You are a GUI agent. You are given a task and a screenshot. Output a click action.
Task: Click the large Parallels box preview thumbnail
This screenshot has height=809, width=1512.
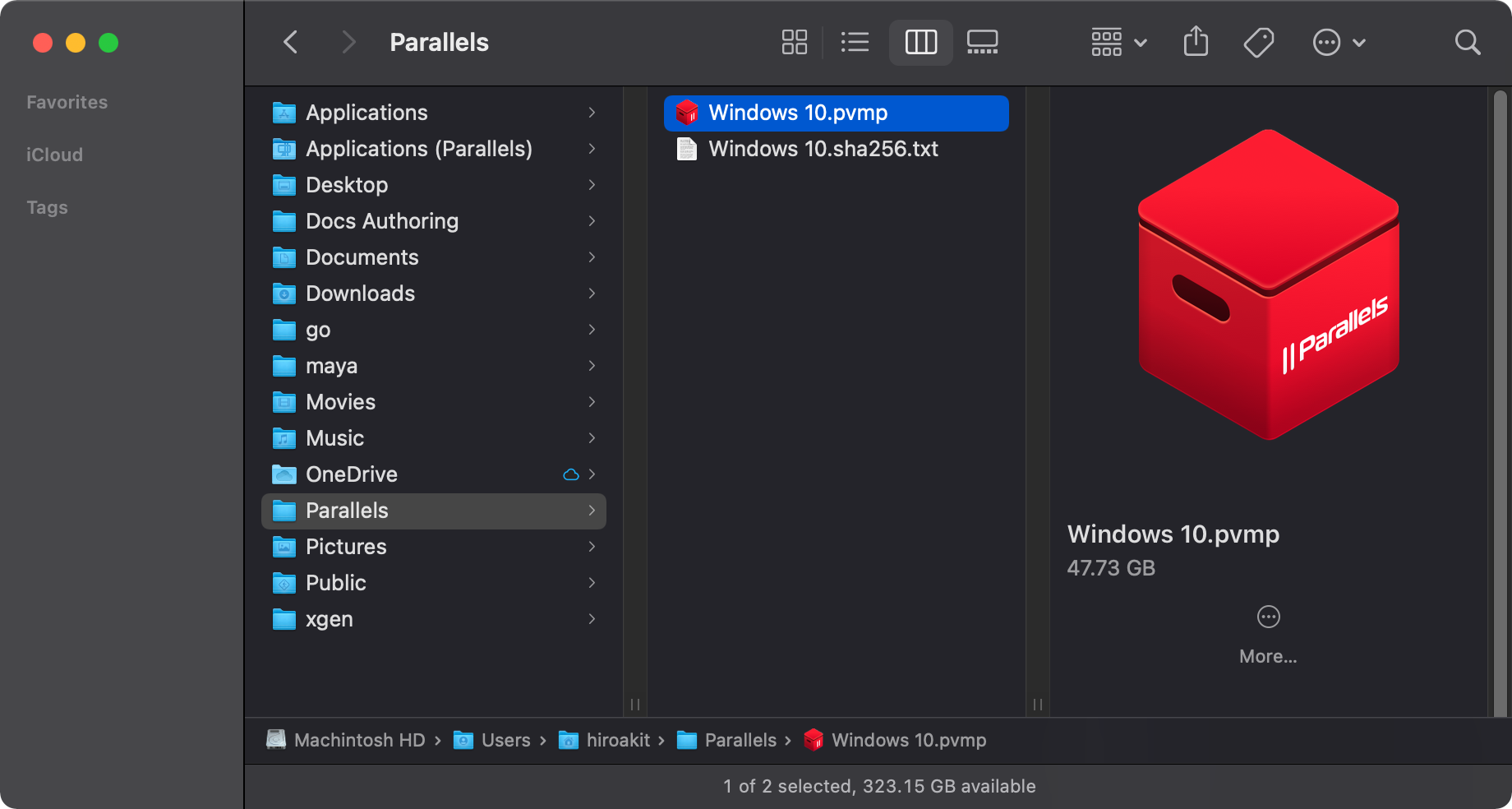point(1268,284)
